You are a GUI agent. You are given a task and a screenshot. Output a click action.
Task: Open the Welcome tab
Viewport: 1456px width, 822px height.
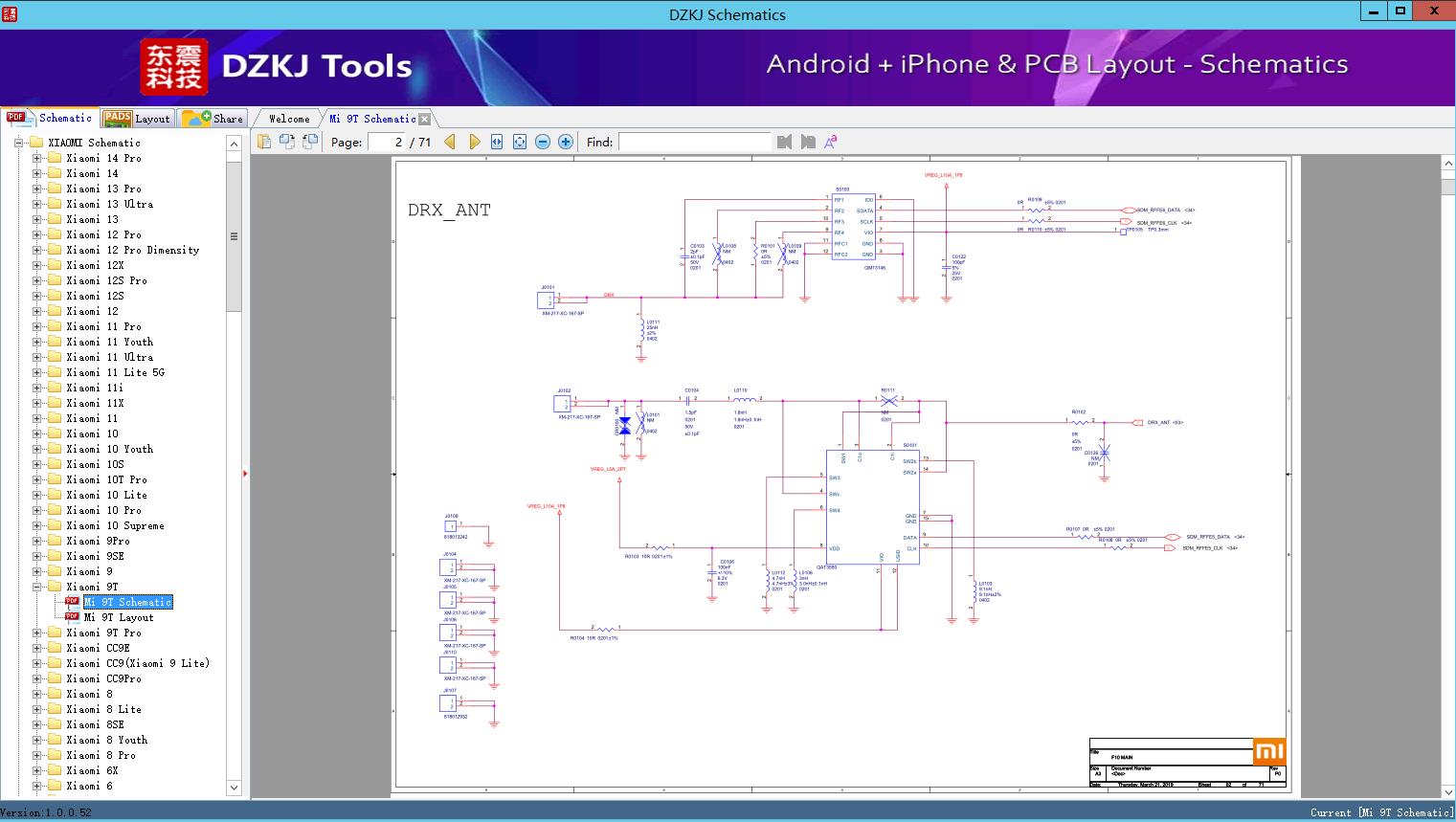[x=287, y=118]
